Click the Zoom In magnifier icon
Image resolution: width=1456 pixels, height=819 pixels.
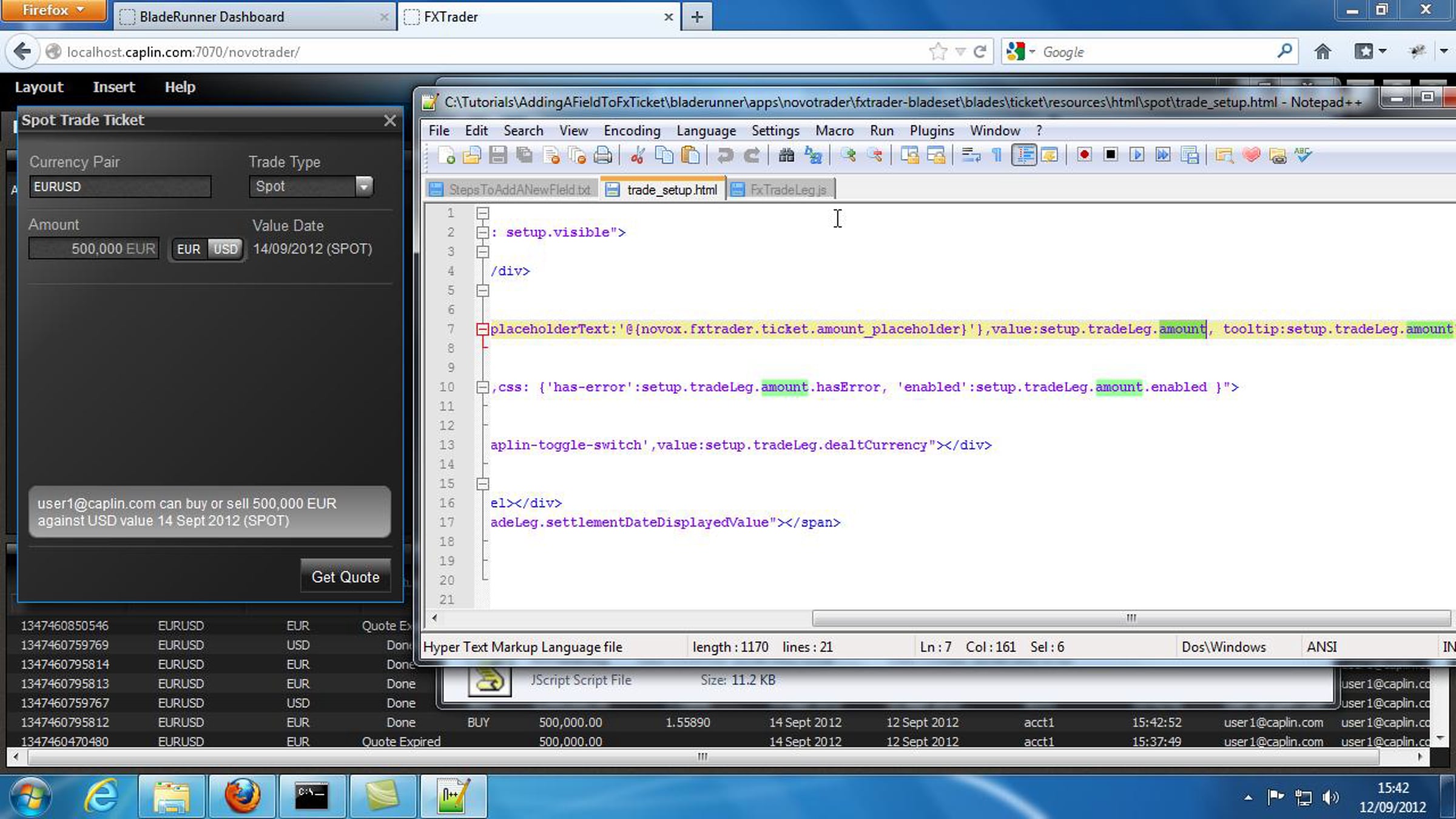coord(848,155)
